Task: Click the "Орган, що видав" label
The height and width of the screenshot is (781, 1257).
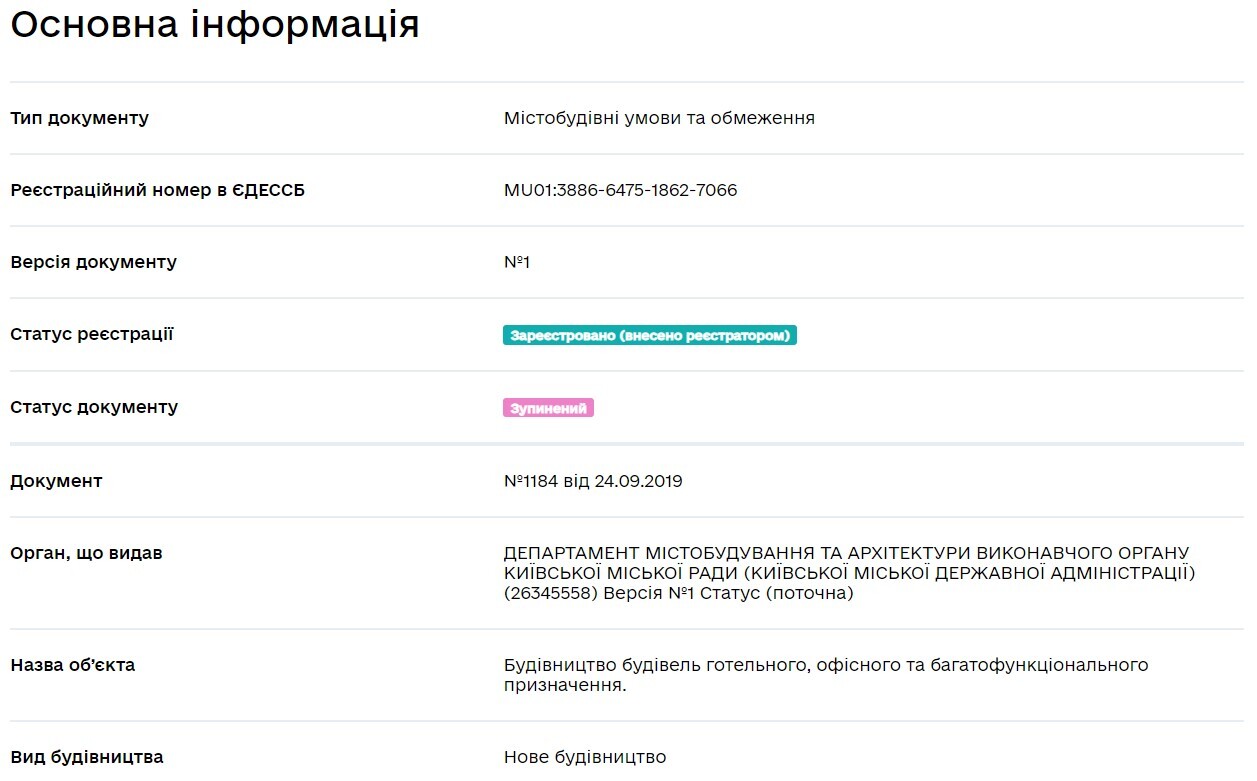Action: (x=86, y=553)
